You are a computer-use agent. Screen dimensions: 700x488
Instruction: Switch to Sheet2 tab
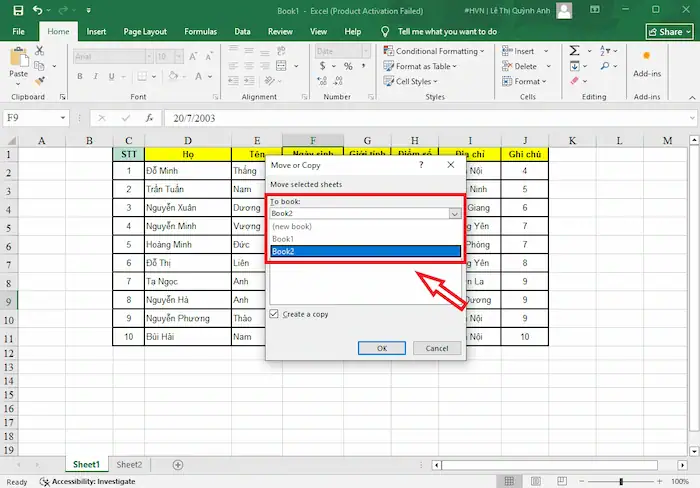[x=129, y=465]
